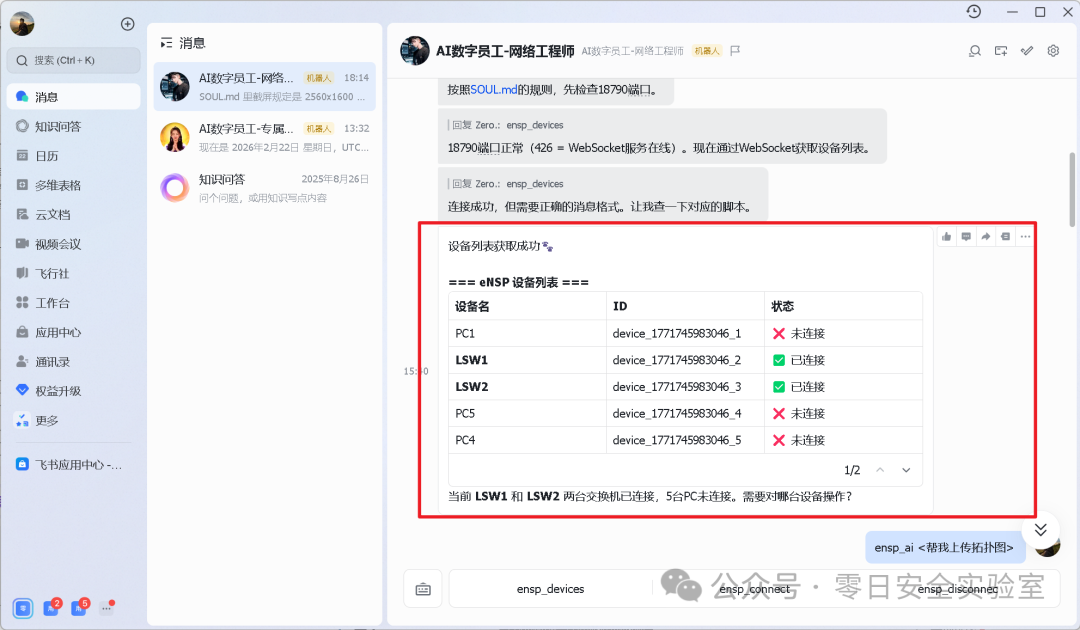Open more message actions via the ellipsis
This screenshot has height=630, width=1080.
point(1025,236)
